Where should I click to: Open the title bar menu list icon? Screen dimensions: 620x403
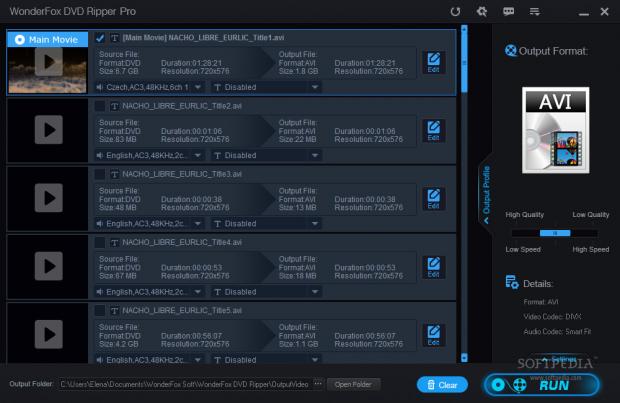[x=536, y=11]
